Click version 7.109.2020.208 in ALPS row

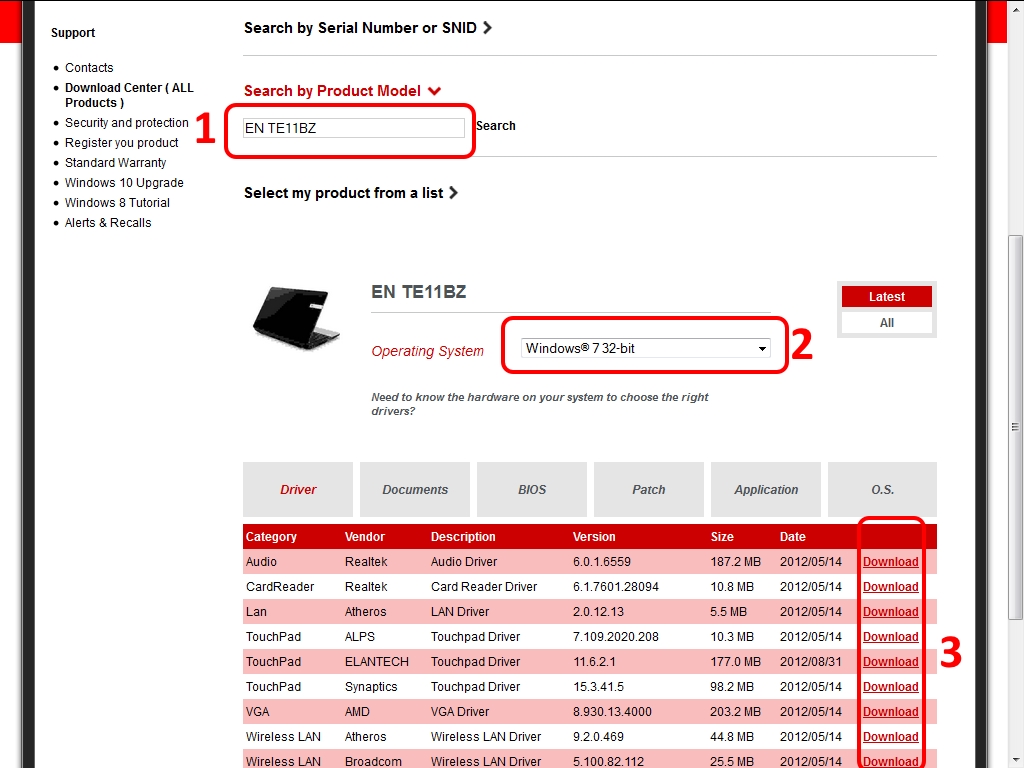tap(615, 637)
